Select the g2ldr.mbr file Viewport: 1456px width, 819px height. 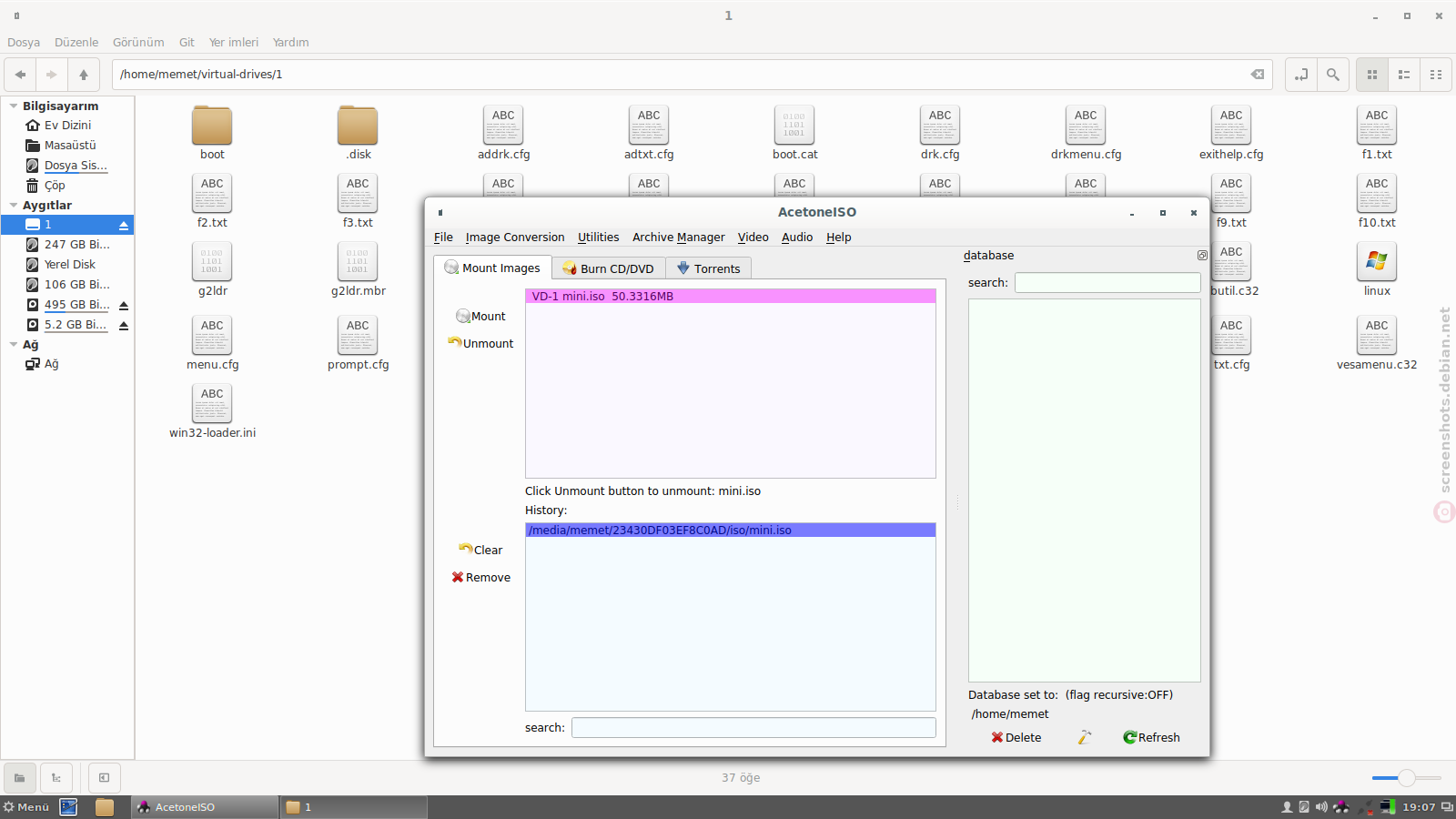point(358,269)
